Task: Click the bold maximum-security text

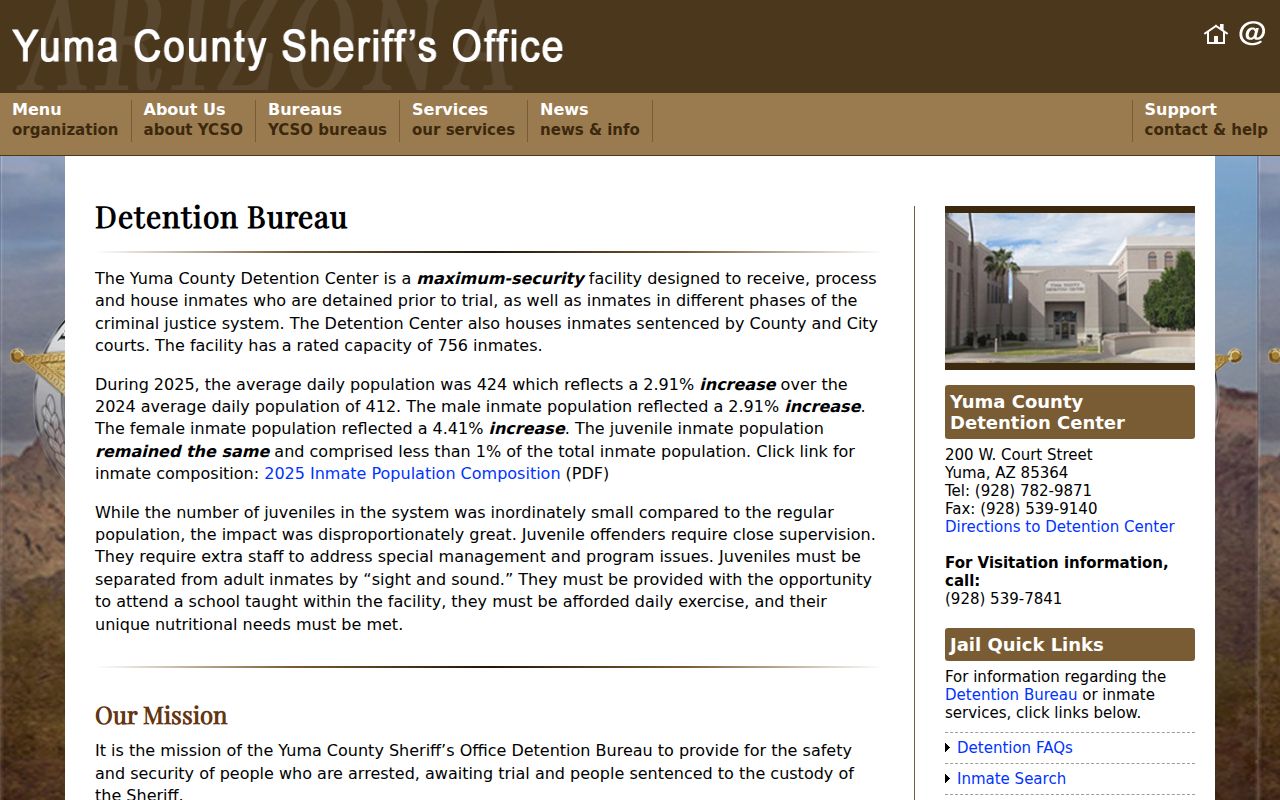Action: pyautogui.click(x=500, y=278)
